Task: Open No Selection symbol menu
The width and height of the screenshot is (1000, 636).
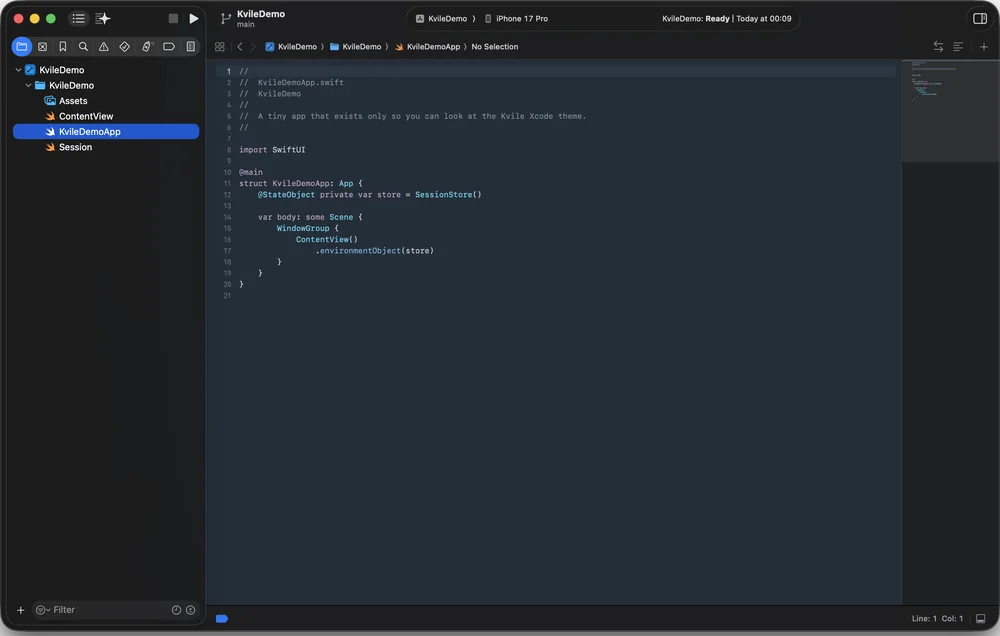Action: pos(495,47)
